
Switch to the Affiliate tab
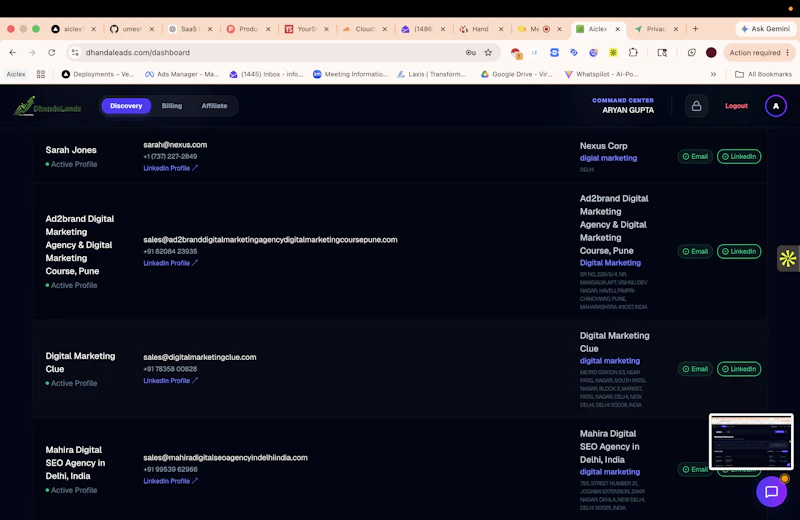(x=214, y=106)
